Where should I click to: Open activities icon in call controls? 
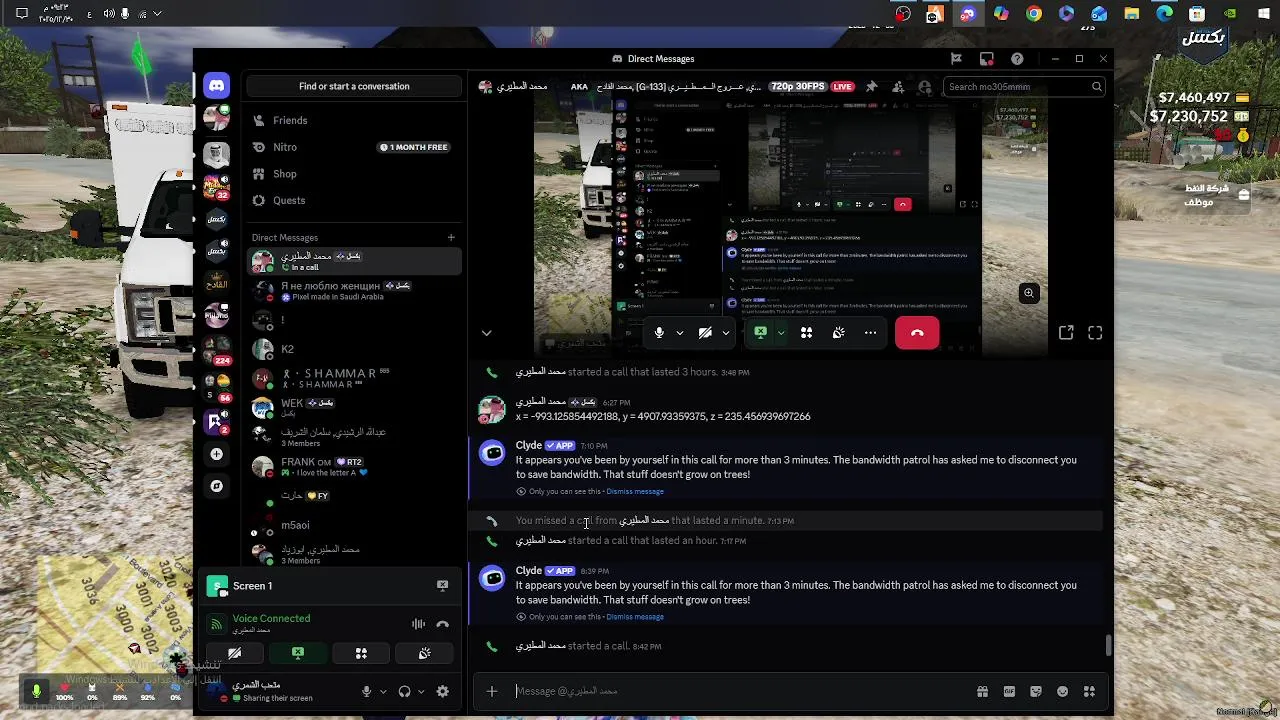(806, 333)
